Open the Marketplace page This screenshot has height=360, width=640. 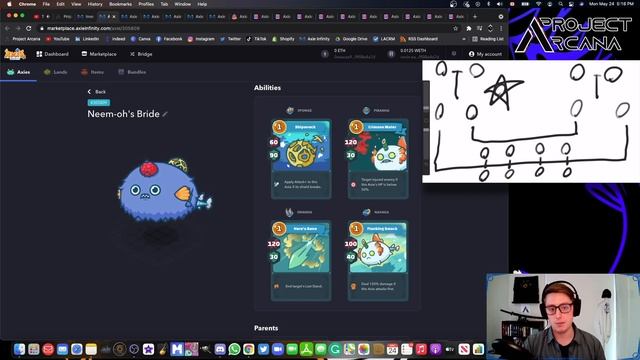(x=99, y=54)
